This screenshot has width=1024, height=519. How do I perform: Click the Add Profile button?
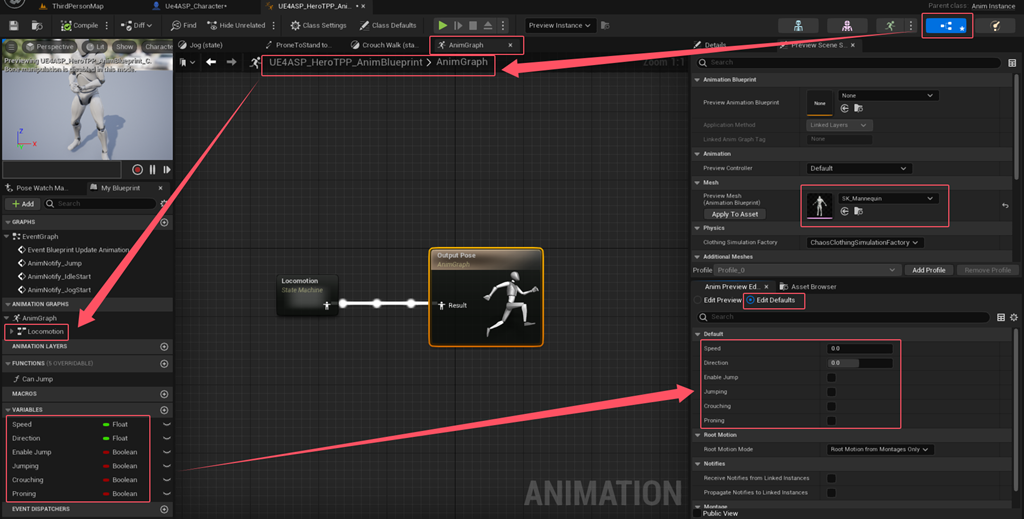click(x=929, y=270)
